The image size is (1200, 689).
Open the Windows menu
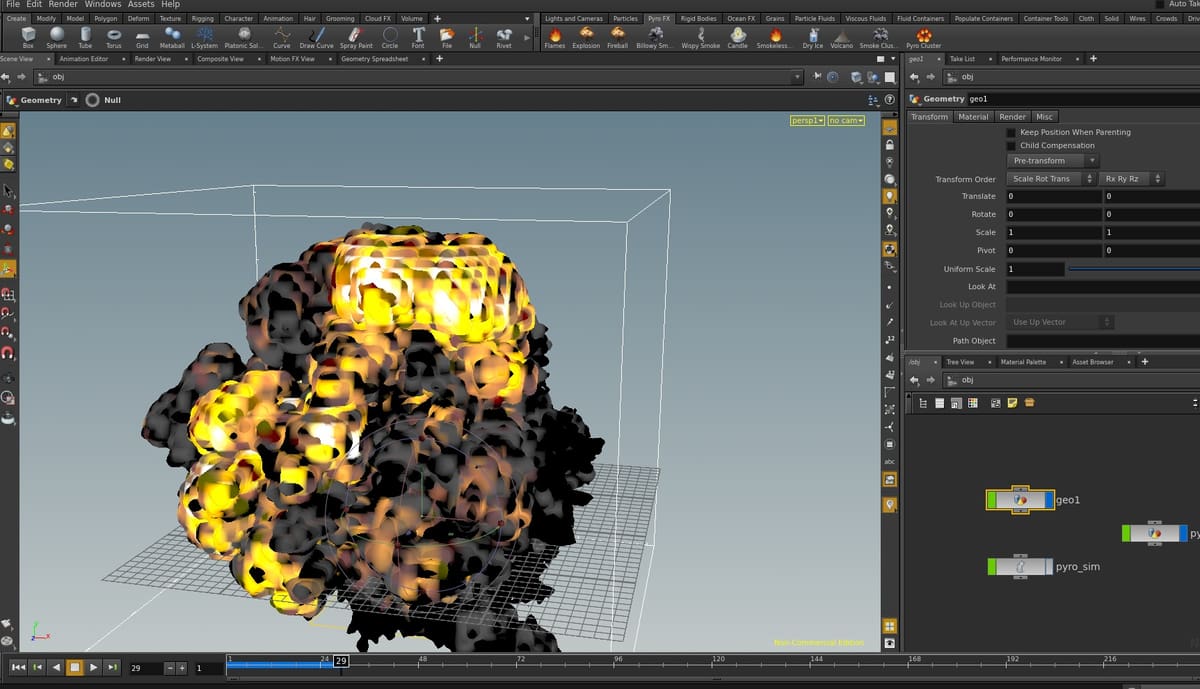(102, 4)
